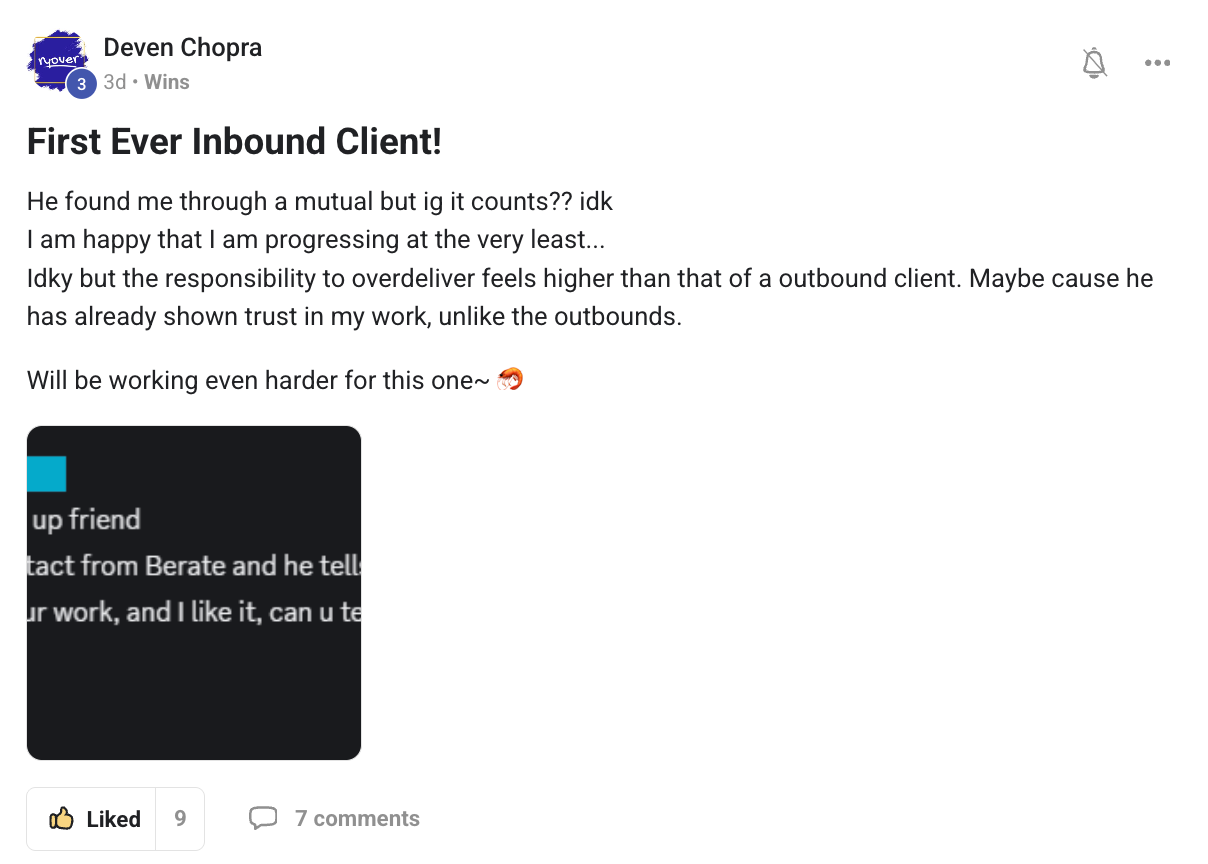The image size is (1208, 864).
Task: Click the cyan square in the attachment
Action: click(x=47, y=474)
